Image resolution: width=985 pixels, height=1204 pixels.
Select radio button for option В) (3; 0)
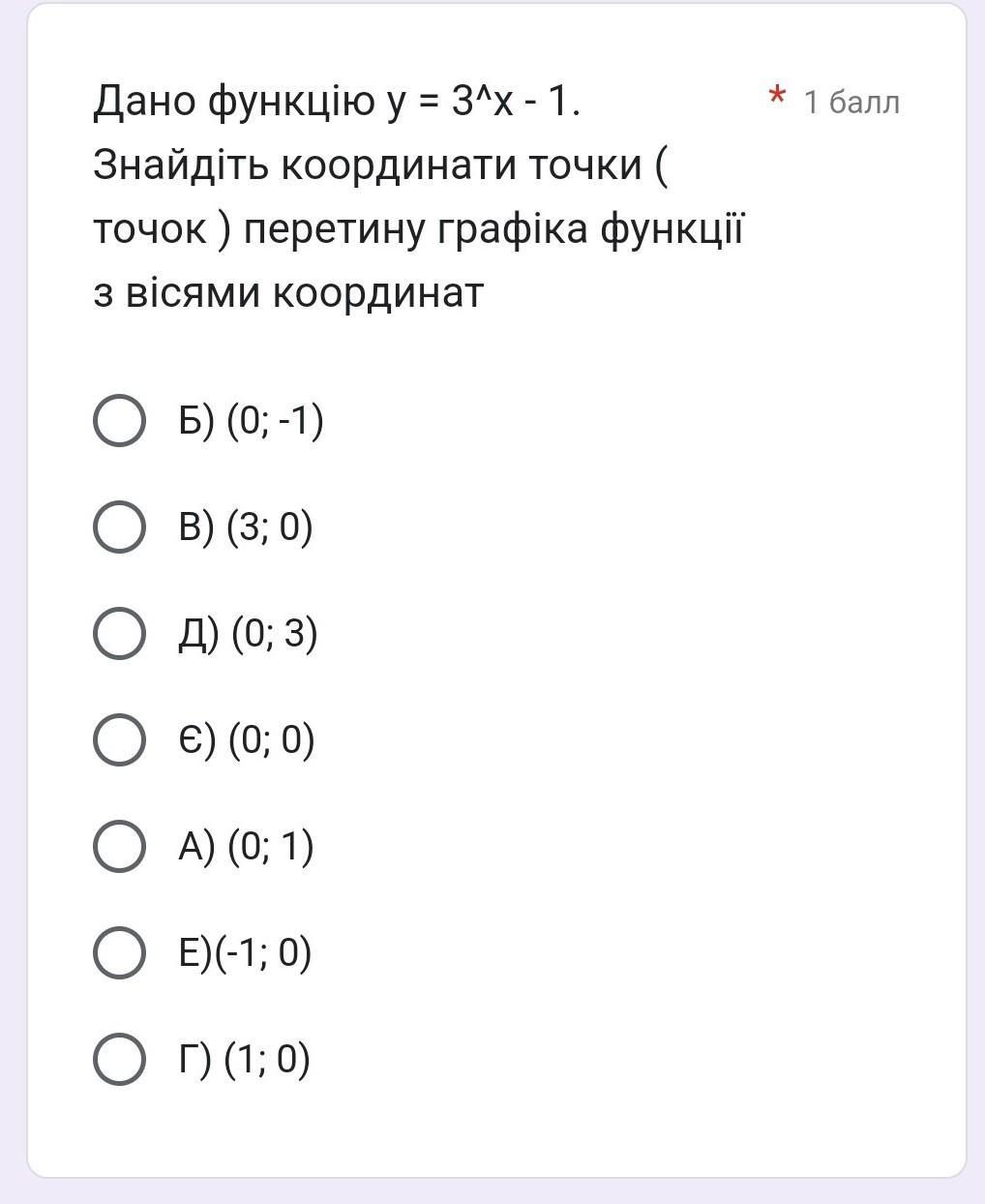[119, 527]
